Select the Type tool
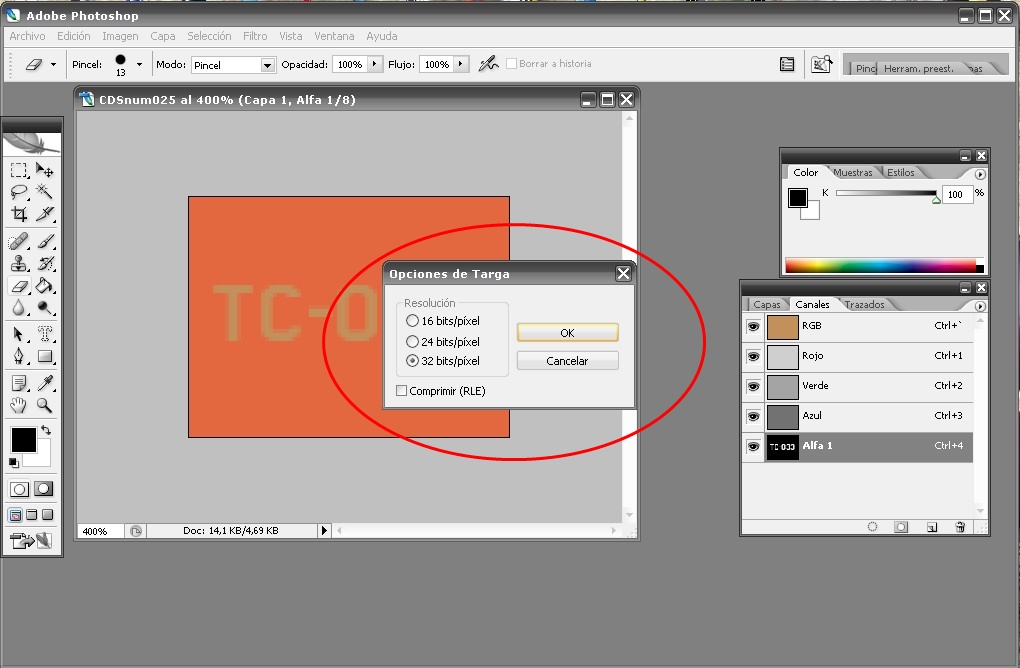The image size is (1020, 668). (44, 334)
